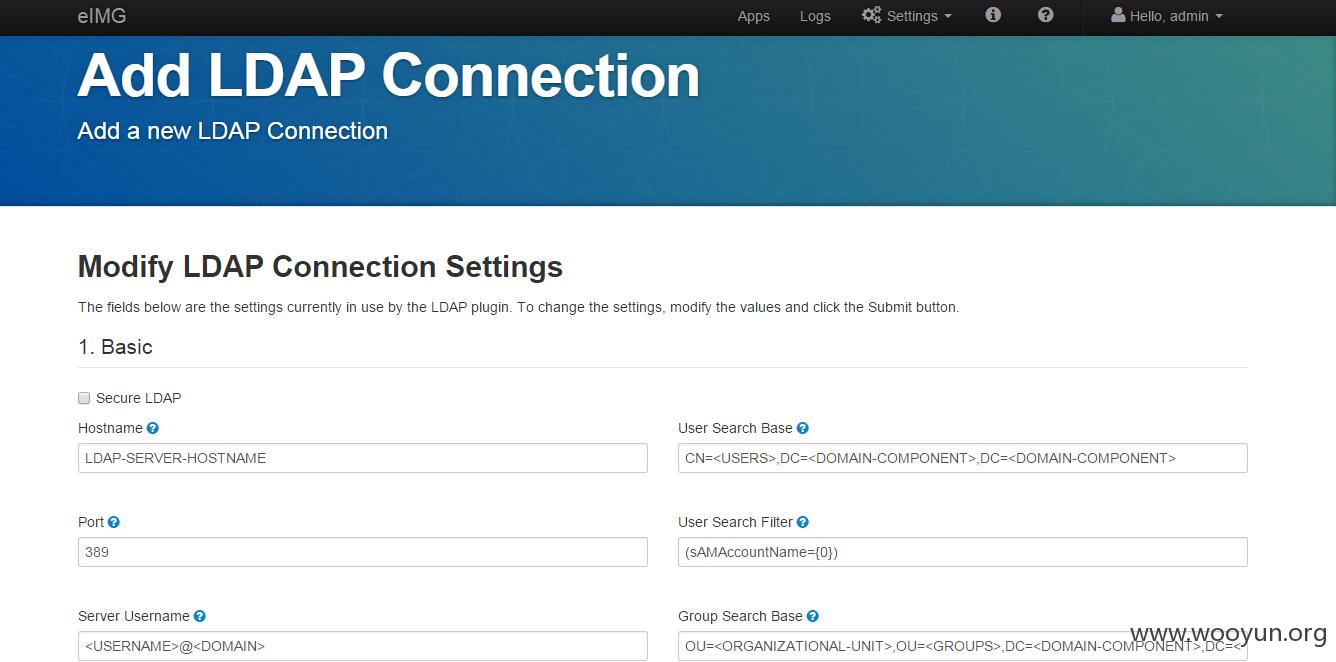The width and height of the screenshot is (1336, 662).
Task: Expand the Settings dropdown menu
Action: click(907, 16)
